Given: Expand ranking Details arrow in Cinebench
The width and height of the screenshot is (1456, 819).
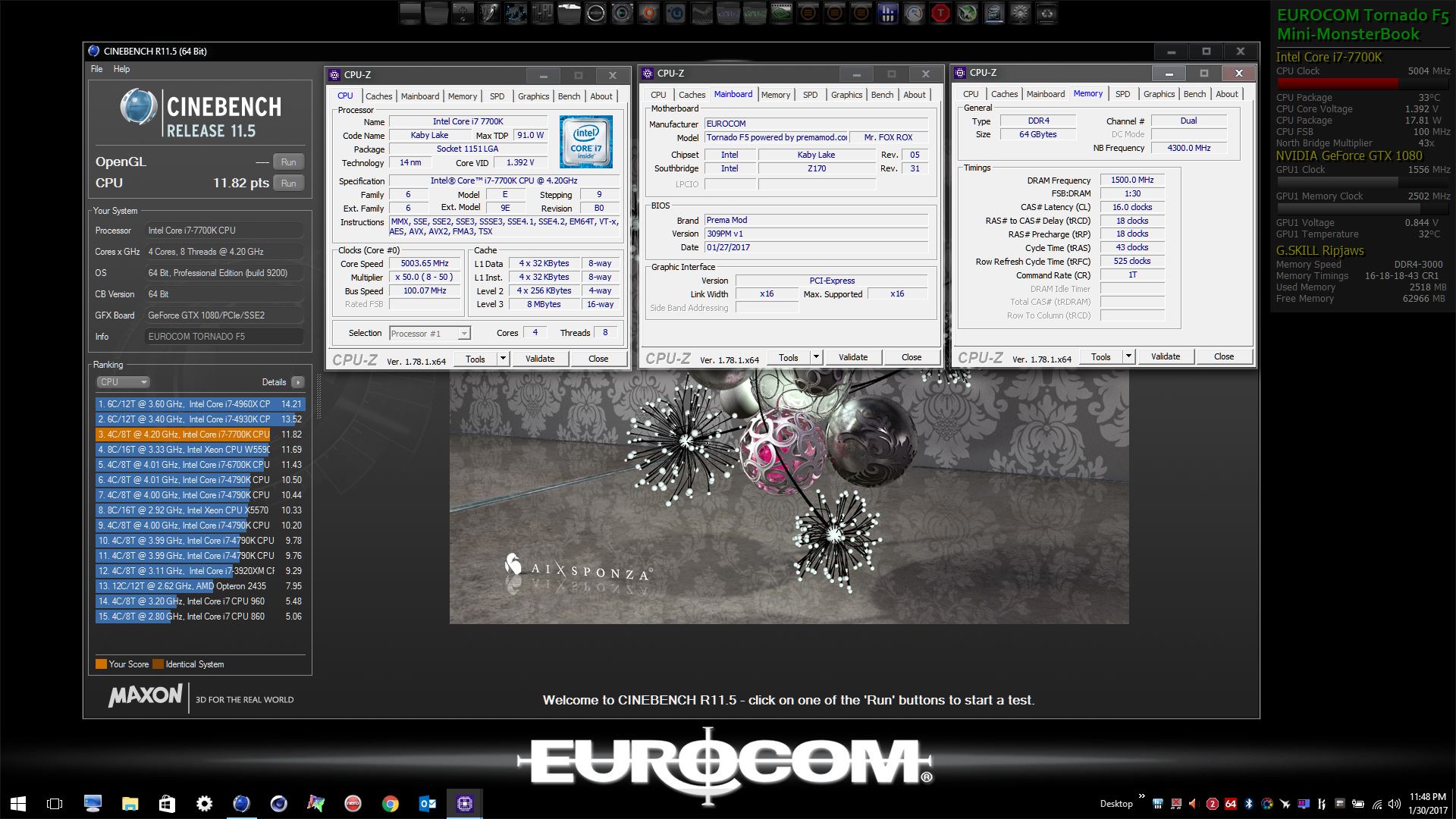Looking at the screenshot, I should coord(297,382).
